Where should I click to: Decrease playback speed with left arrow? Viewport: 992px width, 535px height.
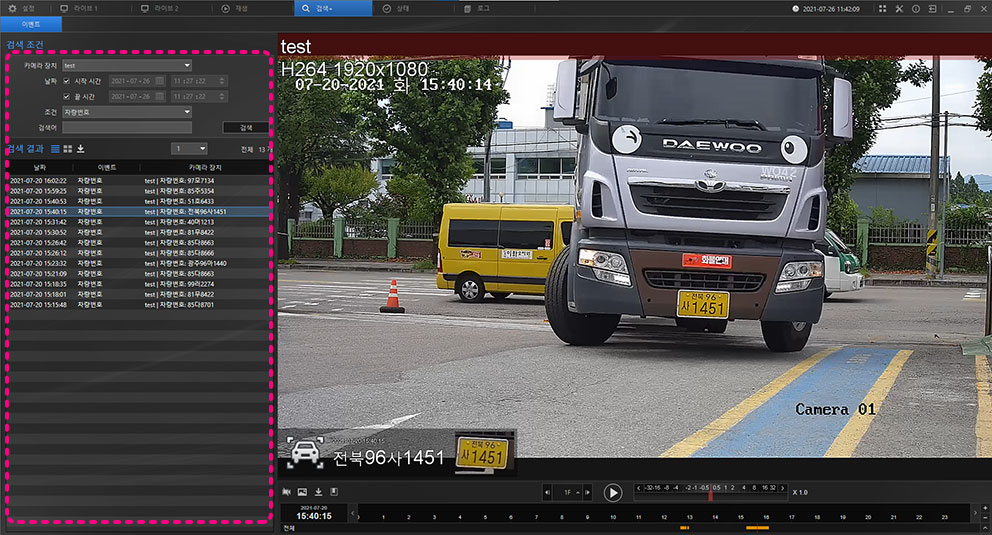[x=638, y=488]
